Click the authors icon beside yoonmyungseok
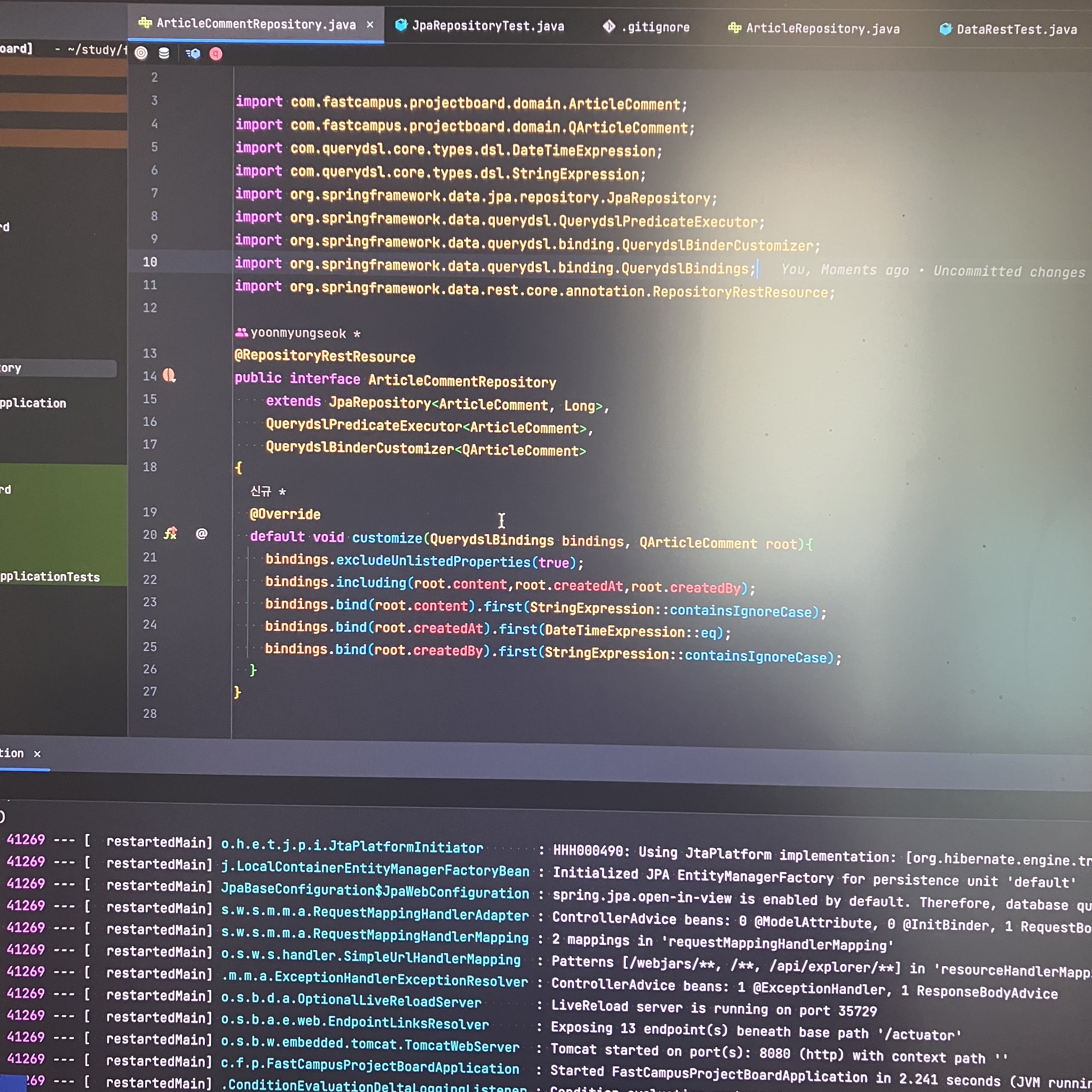This screenshot has height=1092, width=1092. pyautogui.click(x=241, y=332)
